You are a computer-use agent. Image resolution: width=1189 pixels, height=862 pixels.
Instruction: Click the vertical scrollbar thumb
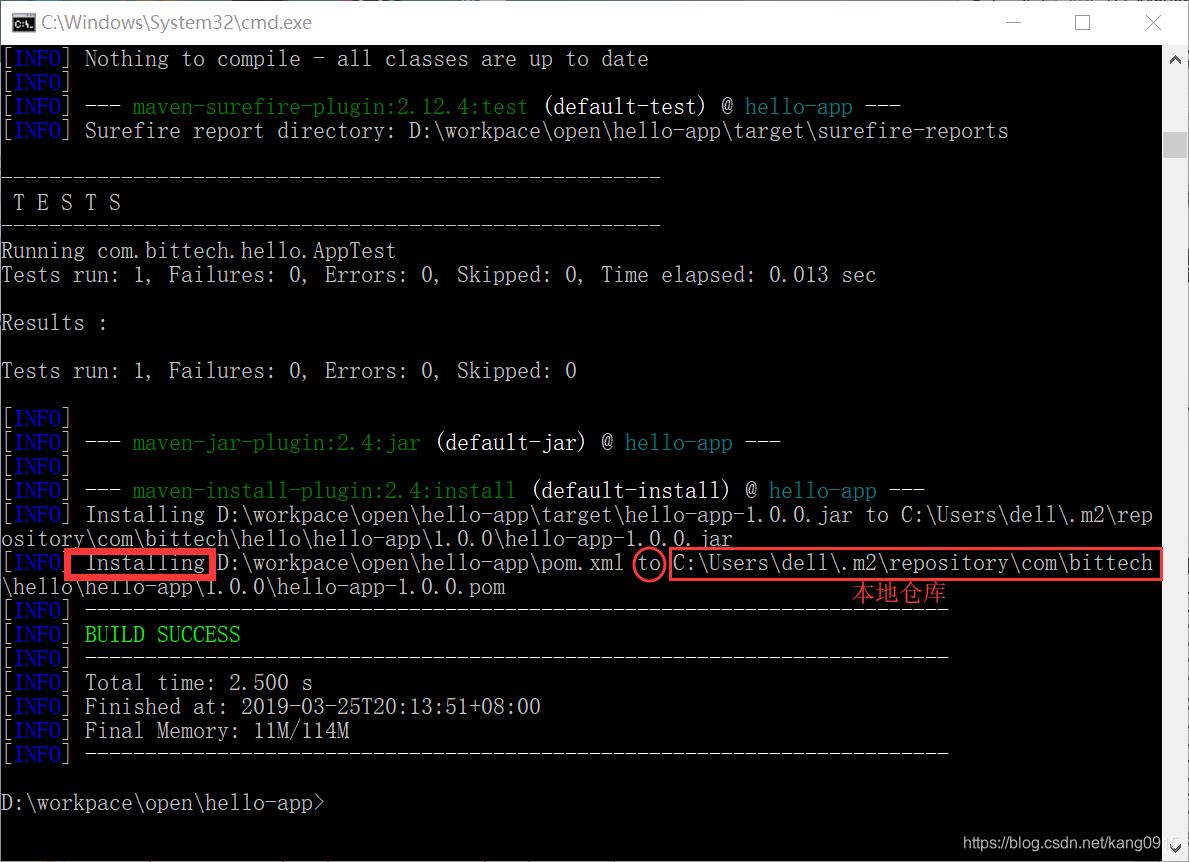(x=1175, y=144)
